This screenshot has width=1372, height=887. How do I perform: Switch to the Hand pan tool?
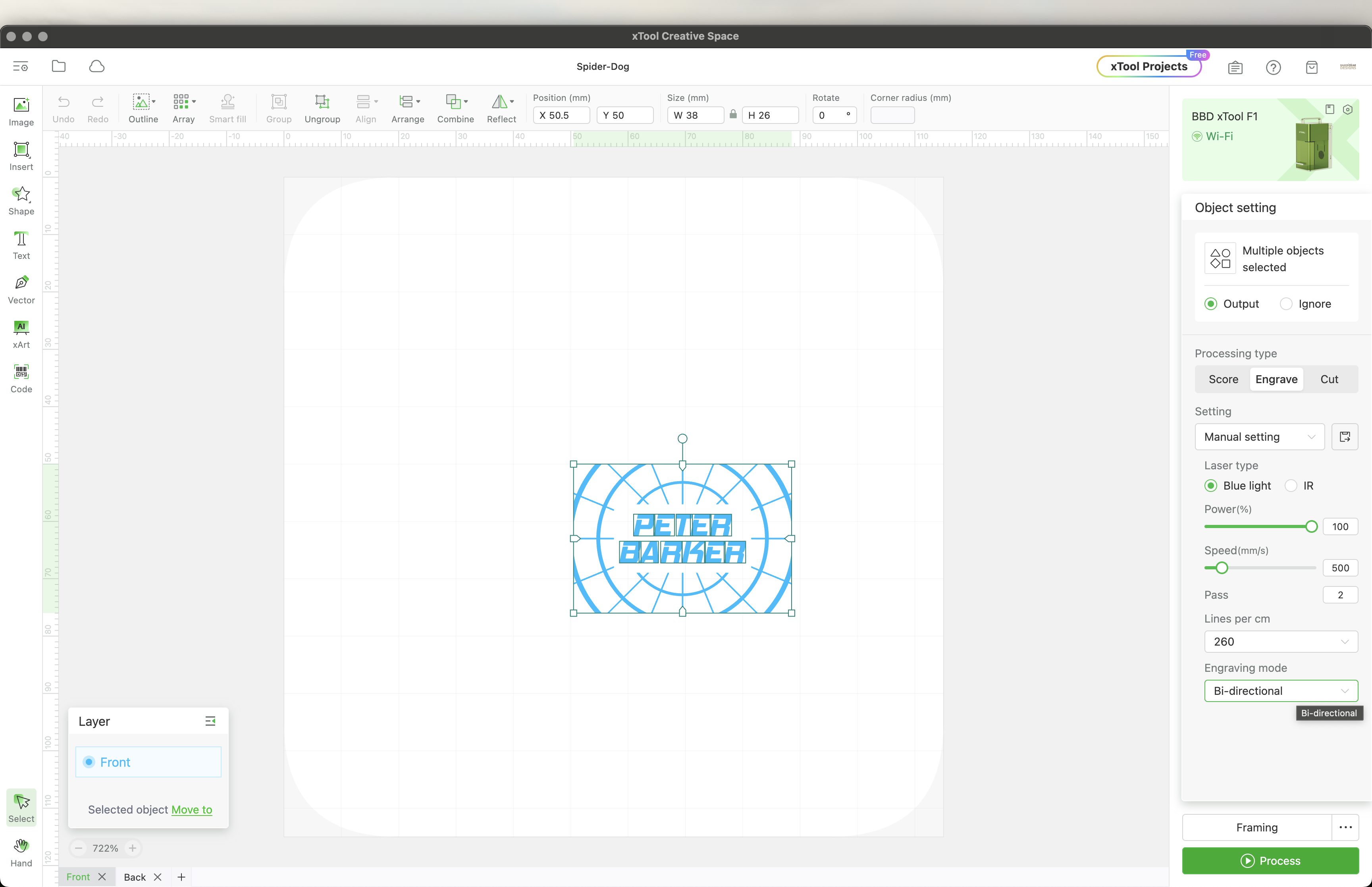(21, 852)
